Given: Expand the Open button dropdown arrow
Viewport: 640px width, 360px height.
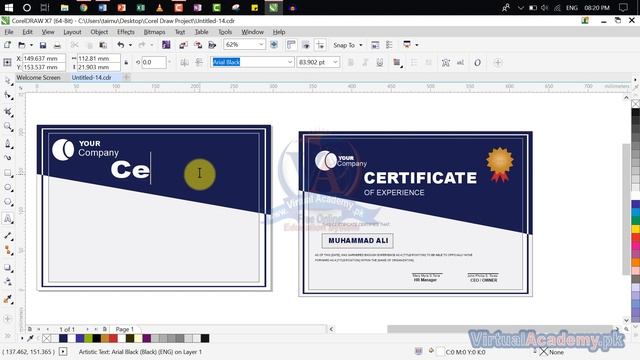Looking at the screenshot, I should [31, 45].
